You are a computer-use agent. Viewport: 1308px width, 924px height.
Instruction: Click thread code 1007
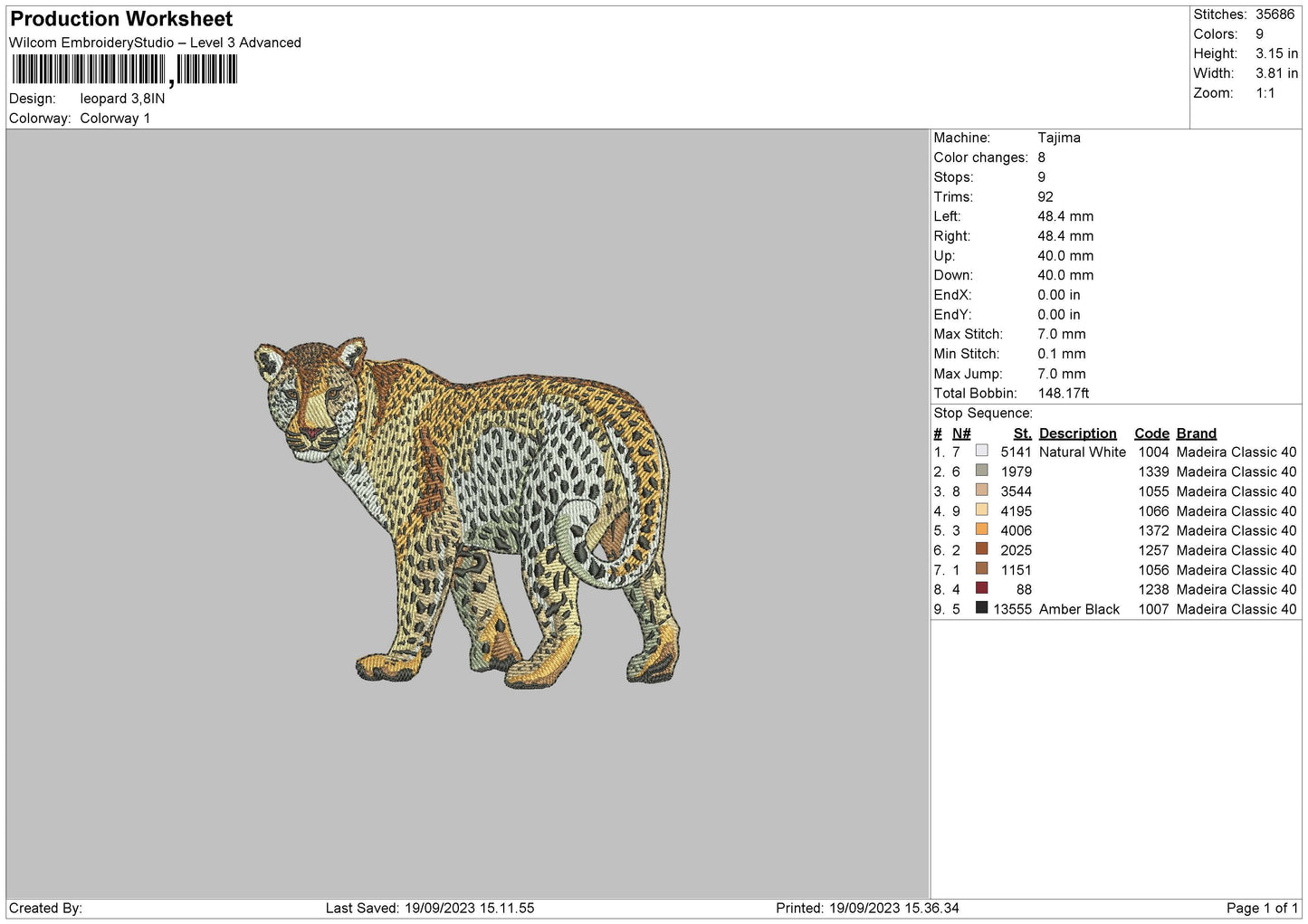tap(1154, 610)
